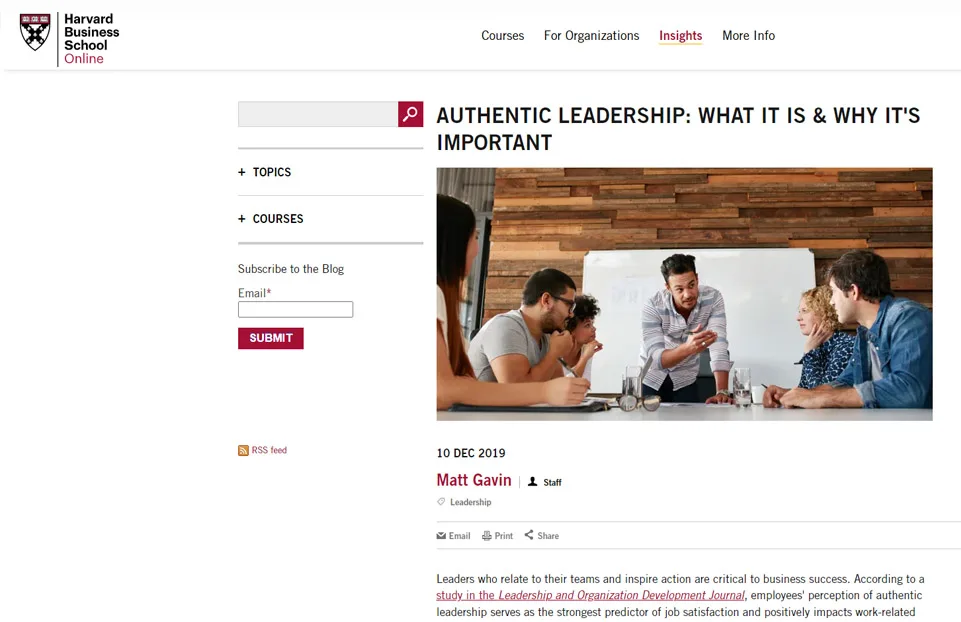Click the Staff person icon
This screenshot has height=622, width=961.
(533, 482)
